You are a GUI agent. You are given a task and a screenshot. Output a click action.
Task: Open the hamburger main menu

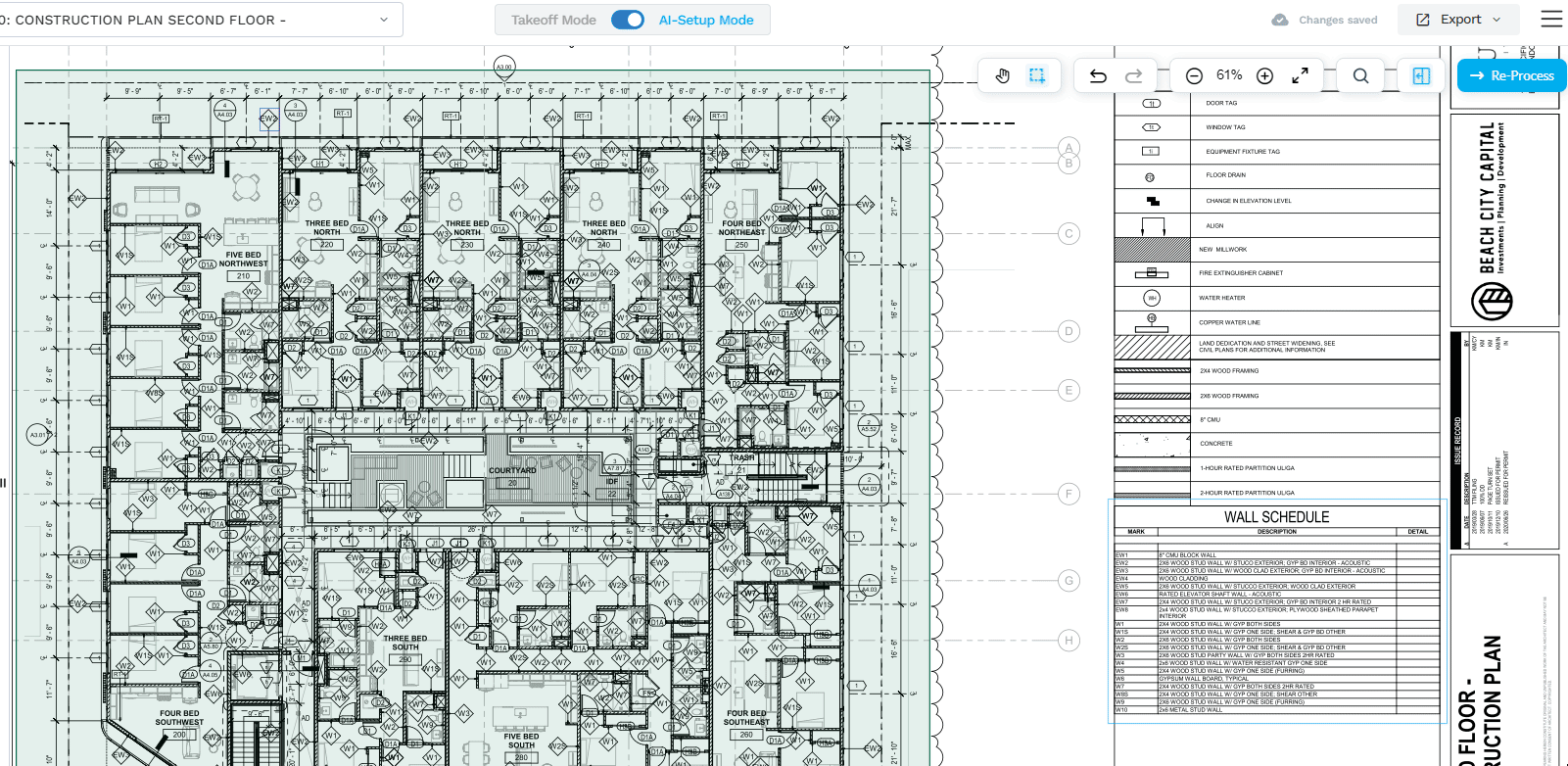(x=1551, y=20)
